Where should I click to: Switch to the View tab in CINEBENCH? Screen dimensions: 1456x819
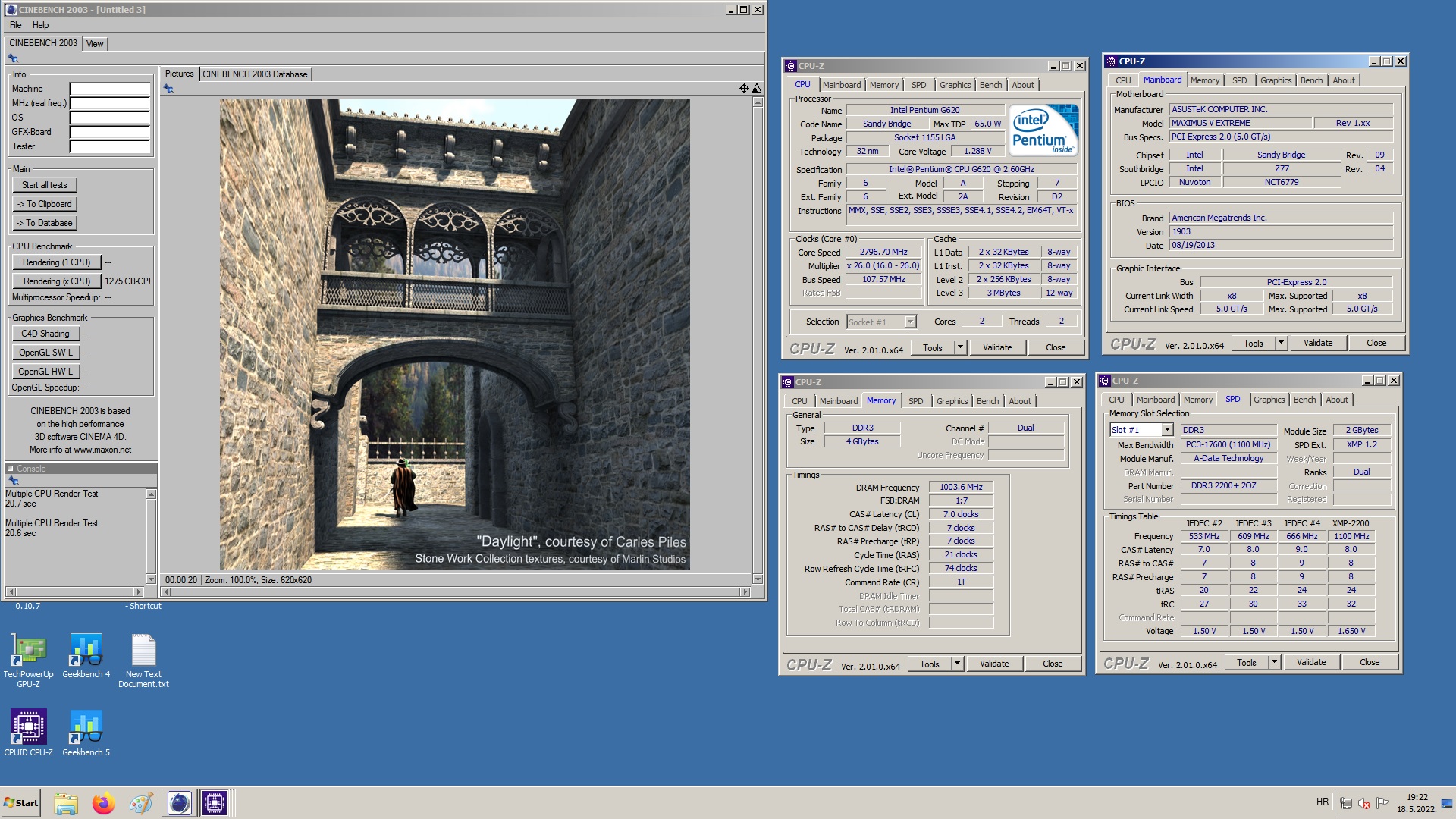click(x=95, y=44)
